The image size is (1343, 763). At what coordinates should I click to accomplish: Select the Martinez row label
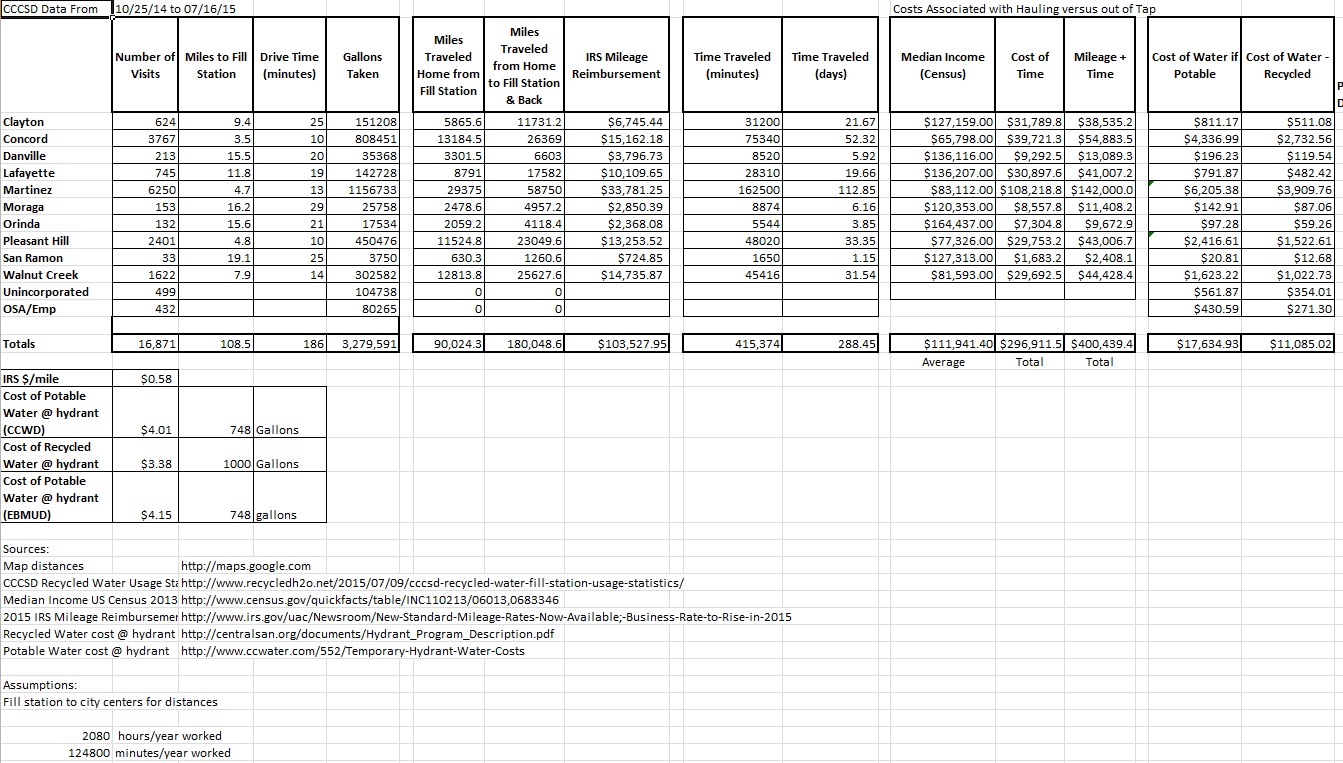click(28, 190)
